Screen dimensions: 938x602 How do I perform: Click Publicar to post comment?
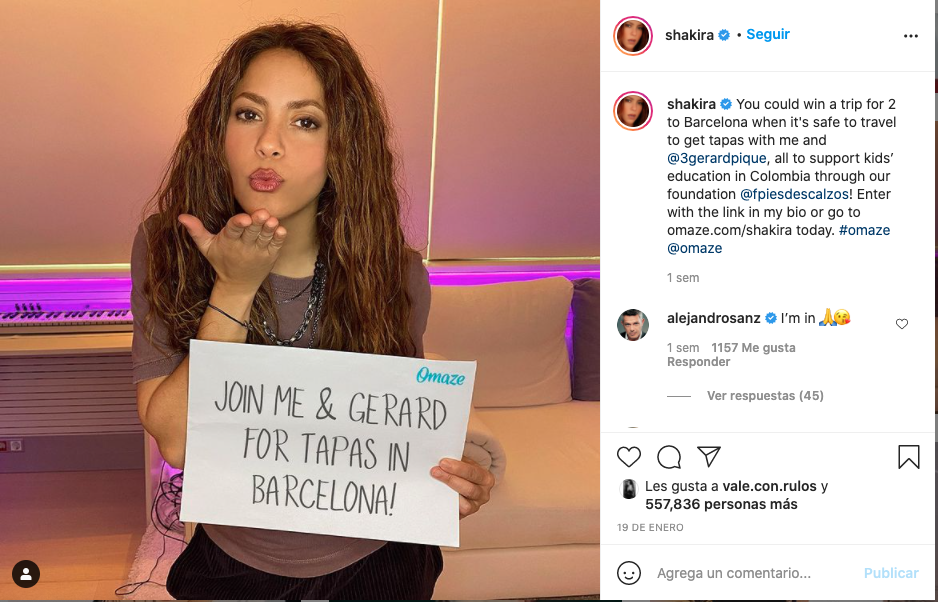[x=891, y=573]
